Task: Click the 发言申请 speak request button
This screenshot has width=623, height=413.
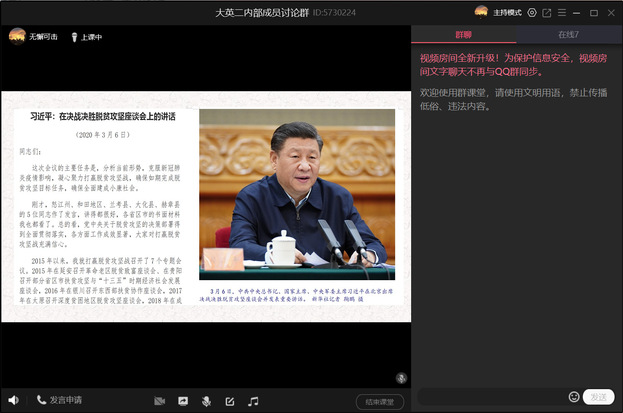Action: pyautogui.click(x=59, y=400)
